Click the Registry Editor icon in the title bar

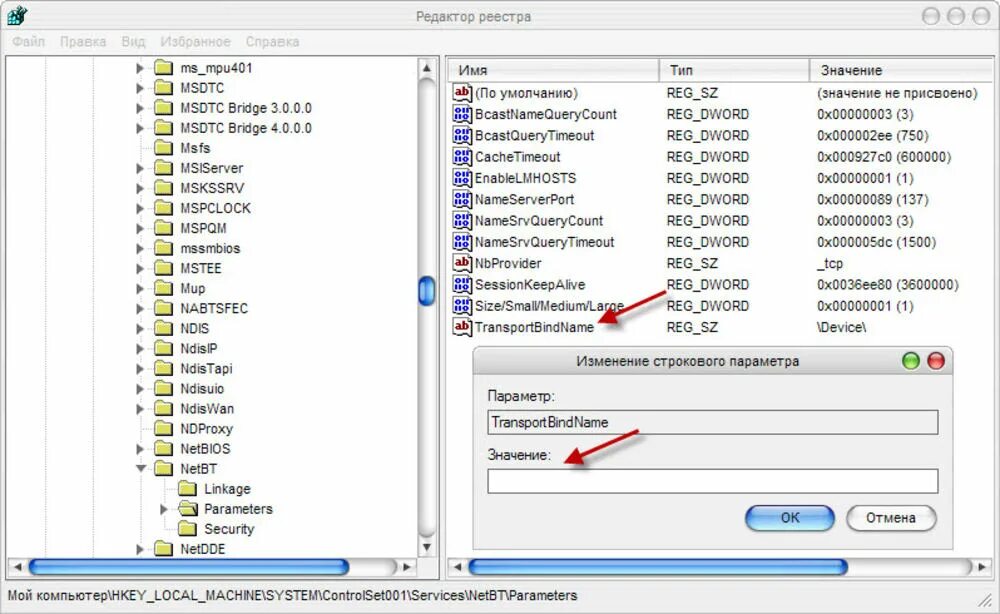click(x=15, y=15)
